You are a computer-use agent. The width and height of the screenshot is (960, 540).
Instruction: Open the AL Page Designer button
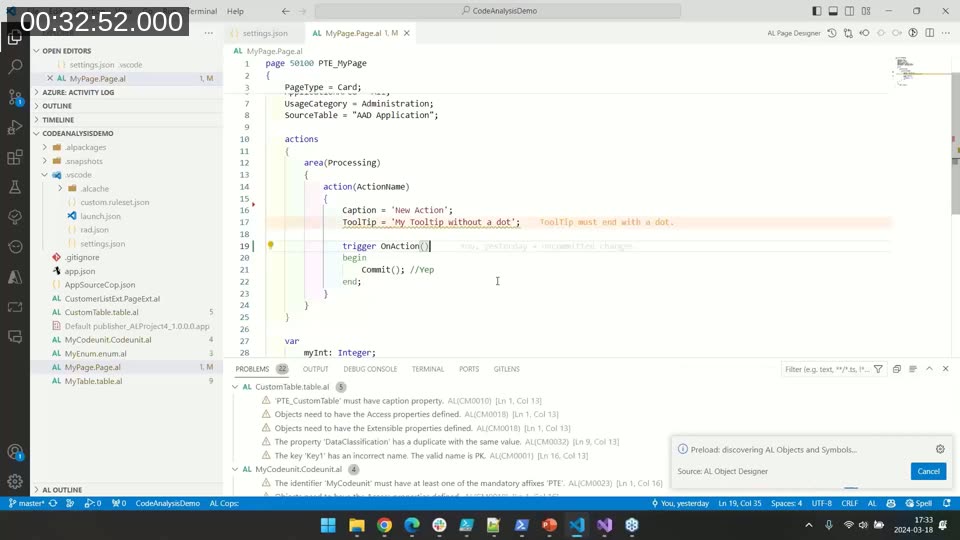click(793, 33)
